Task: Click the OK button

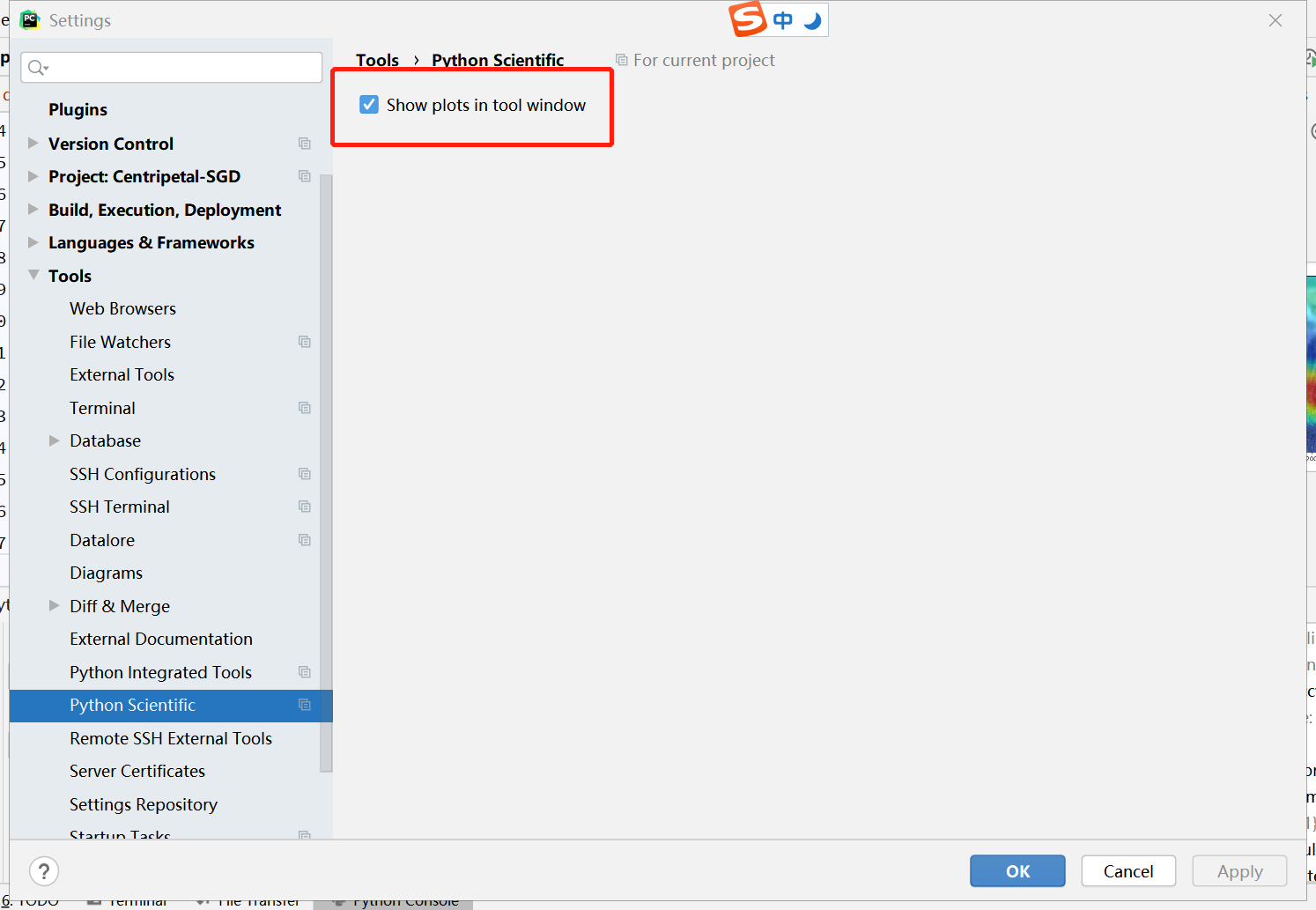Action: 1017,870
